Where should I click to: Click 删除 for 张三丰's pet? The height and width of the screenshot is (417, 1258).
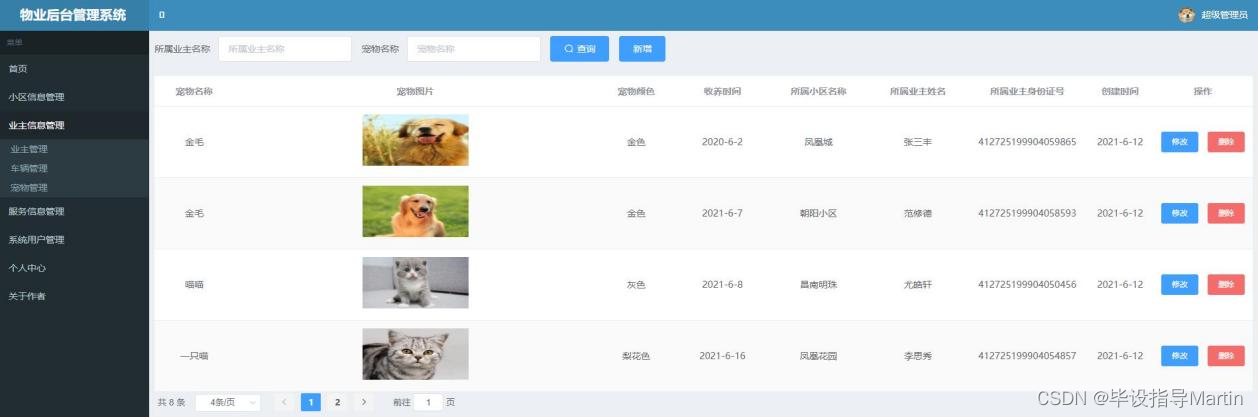point(1226,142)
